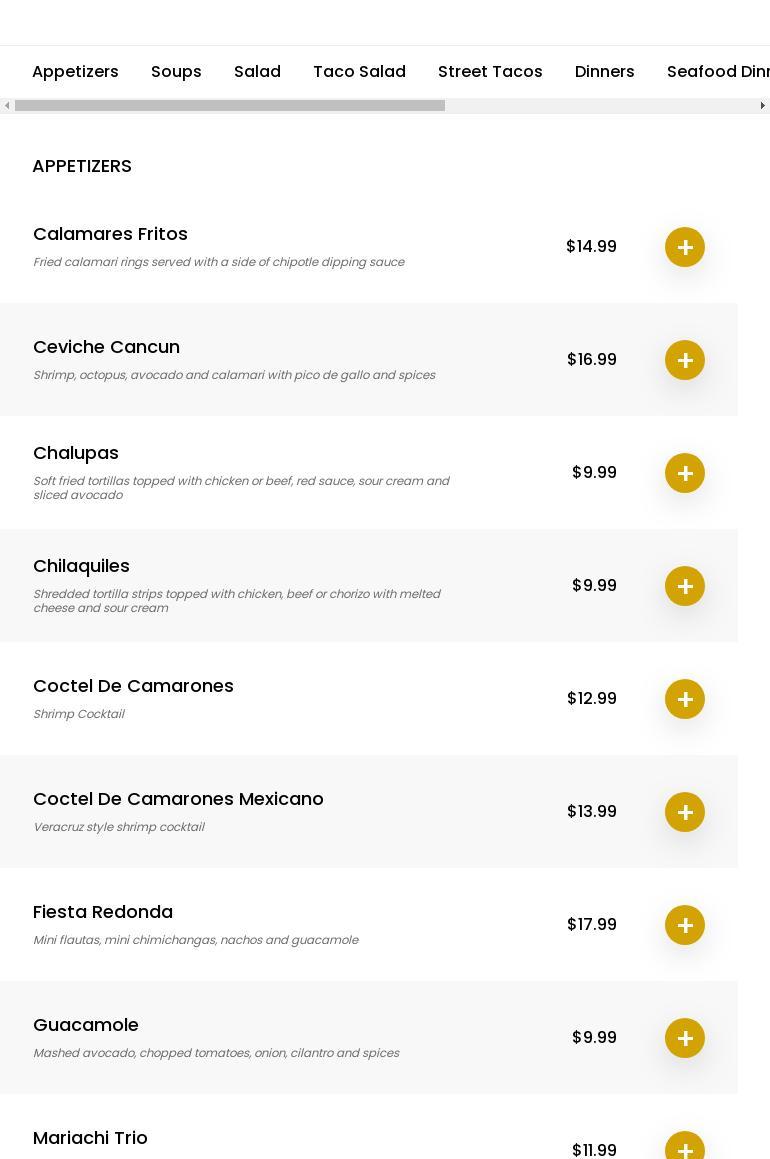Add Calamares Fritos to the order

(685, 247)
